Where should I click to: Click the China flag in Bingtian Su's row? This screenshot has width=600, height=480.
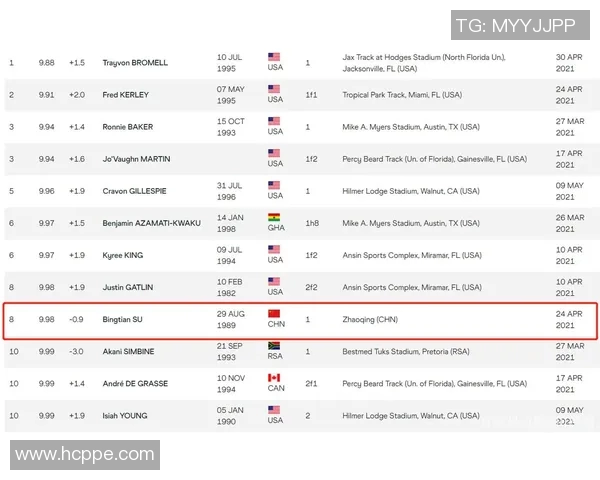click(x=274, y=312)
